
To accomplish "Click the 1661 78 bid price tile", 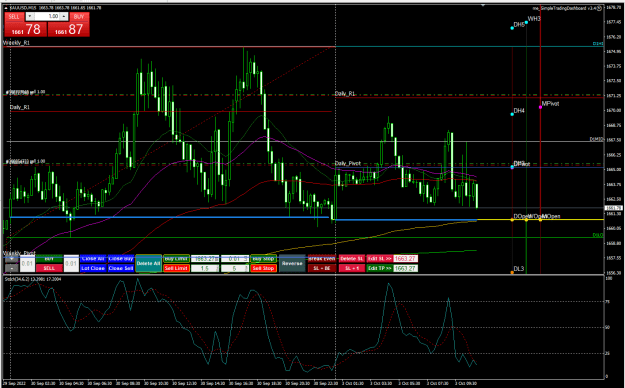I will 26,29.
